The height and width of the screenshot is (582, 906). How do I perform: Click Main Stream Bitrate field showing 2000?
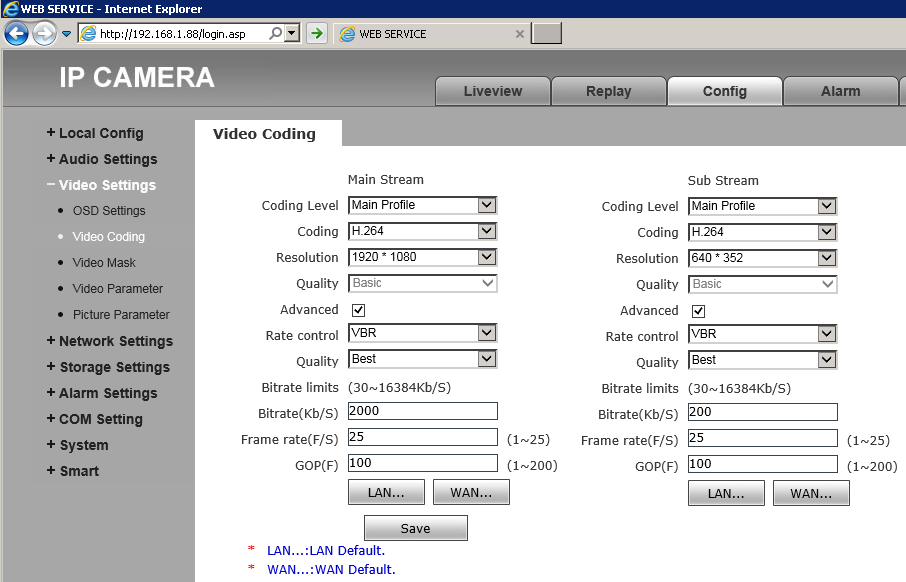(x=422, y=411)
